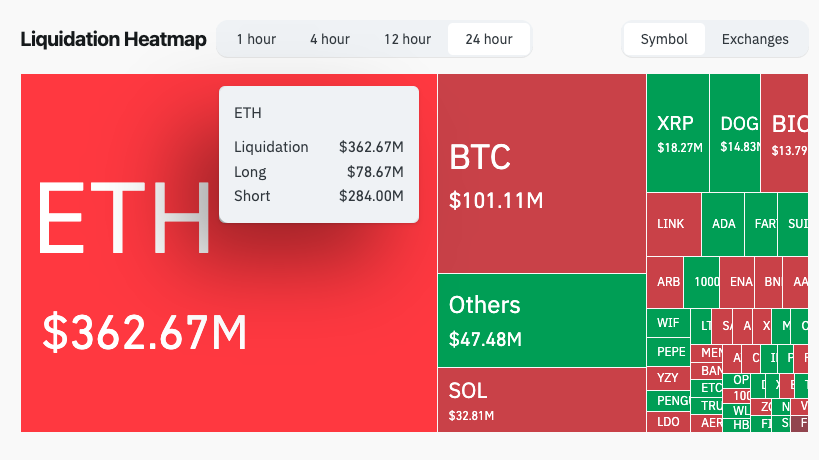The image size is (819, 460).
Task: Open the ENA heatmap tile
Action: tap(740, 282)
